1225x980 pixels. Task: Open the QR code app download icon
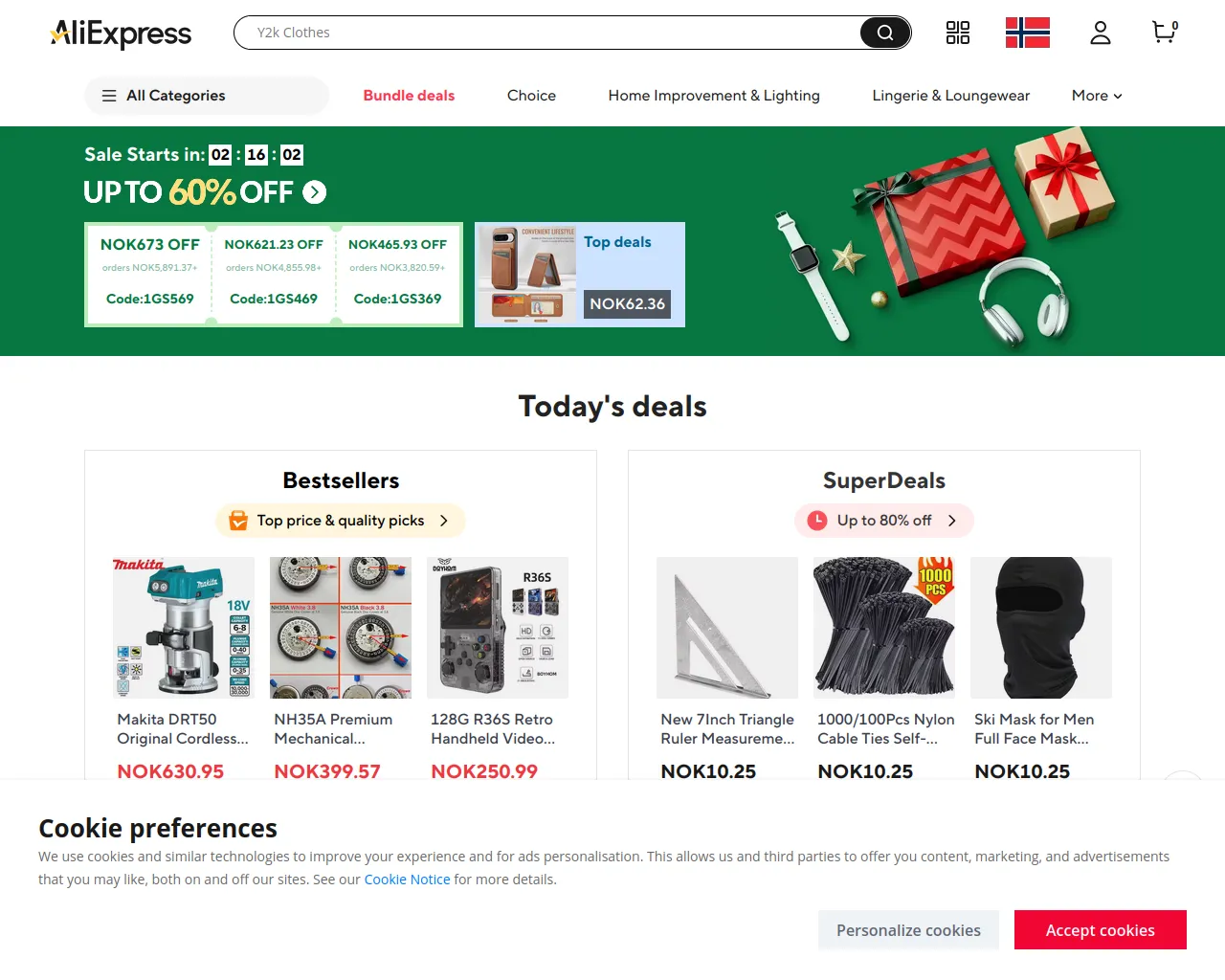pos(958,33)
